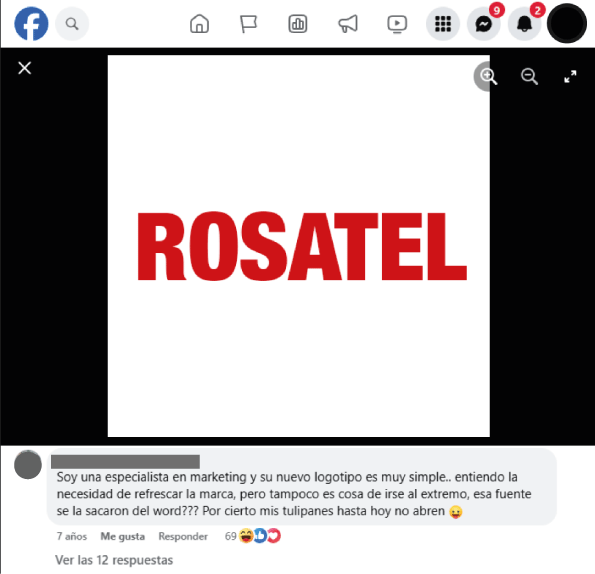View the 69 reactions on the comment

253,536
